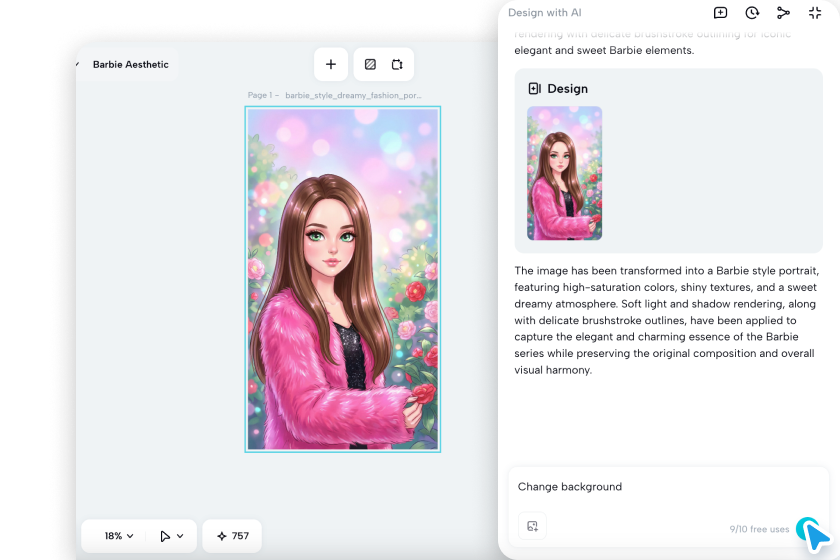Viewport: 840px width, 560px height.
Task: Click the image upload icon in prompt box
Action: click(532, 526)
